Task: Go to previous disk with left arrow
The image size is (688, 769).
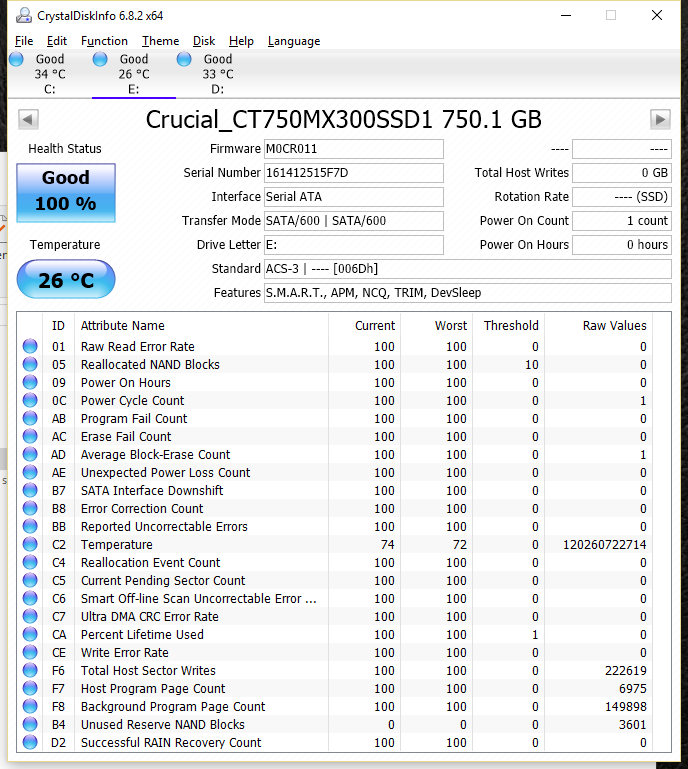Action: [28, 119]
